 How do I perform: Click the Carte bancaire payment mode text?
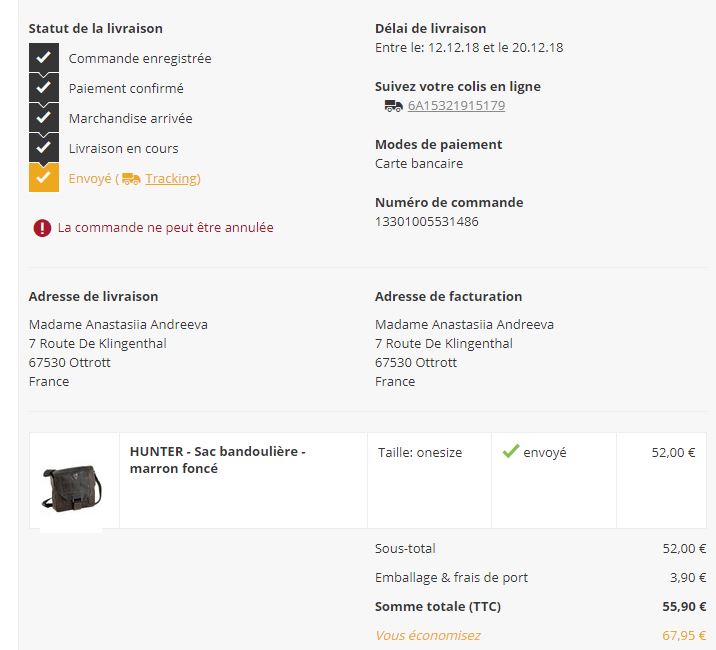click(419, 164)
